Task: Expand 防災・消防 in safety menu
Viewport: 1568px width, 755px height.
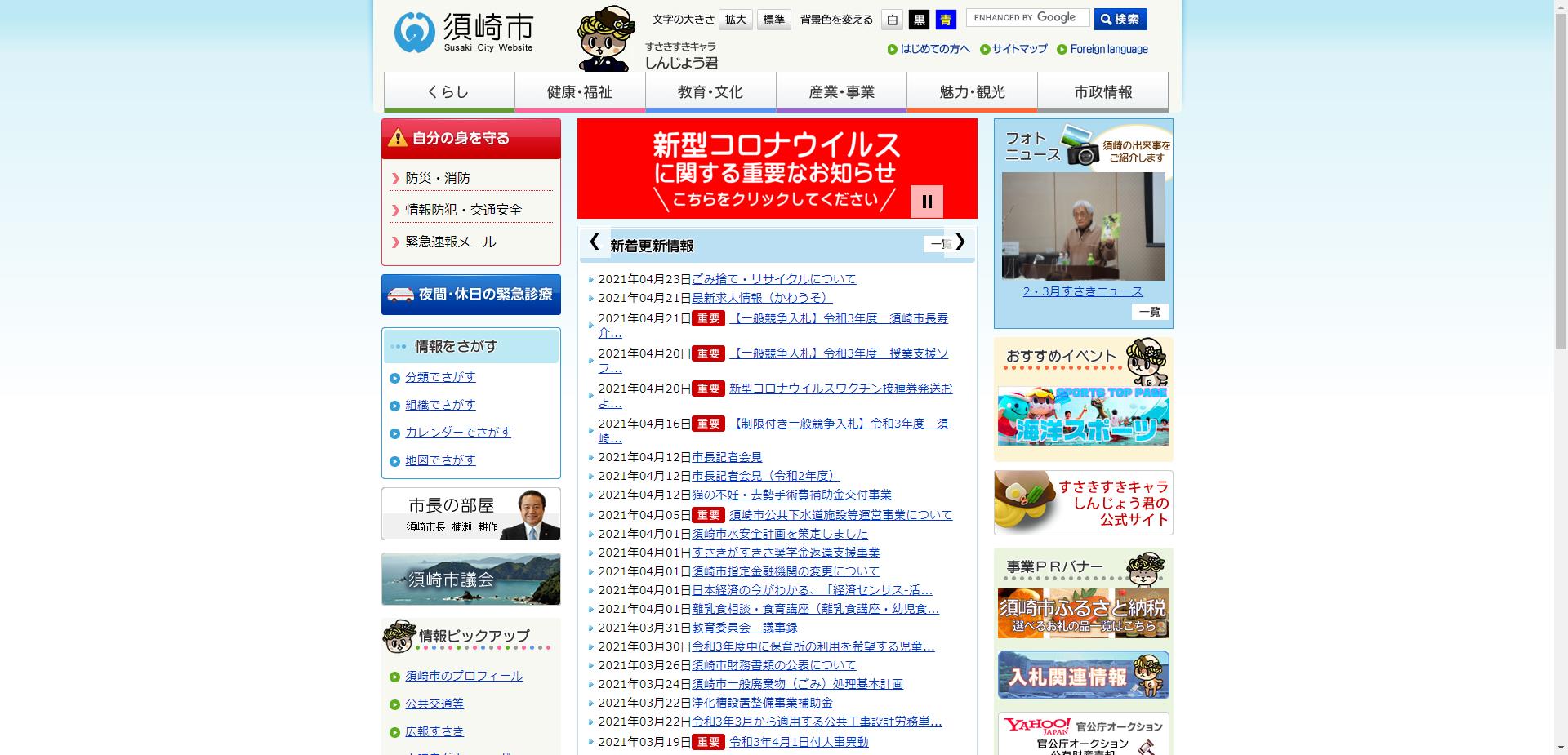Action: (x=438, y=178)
